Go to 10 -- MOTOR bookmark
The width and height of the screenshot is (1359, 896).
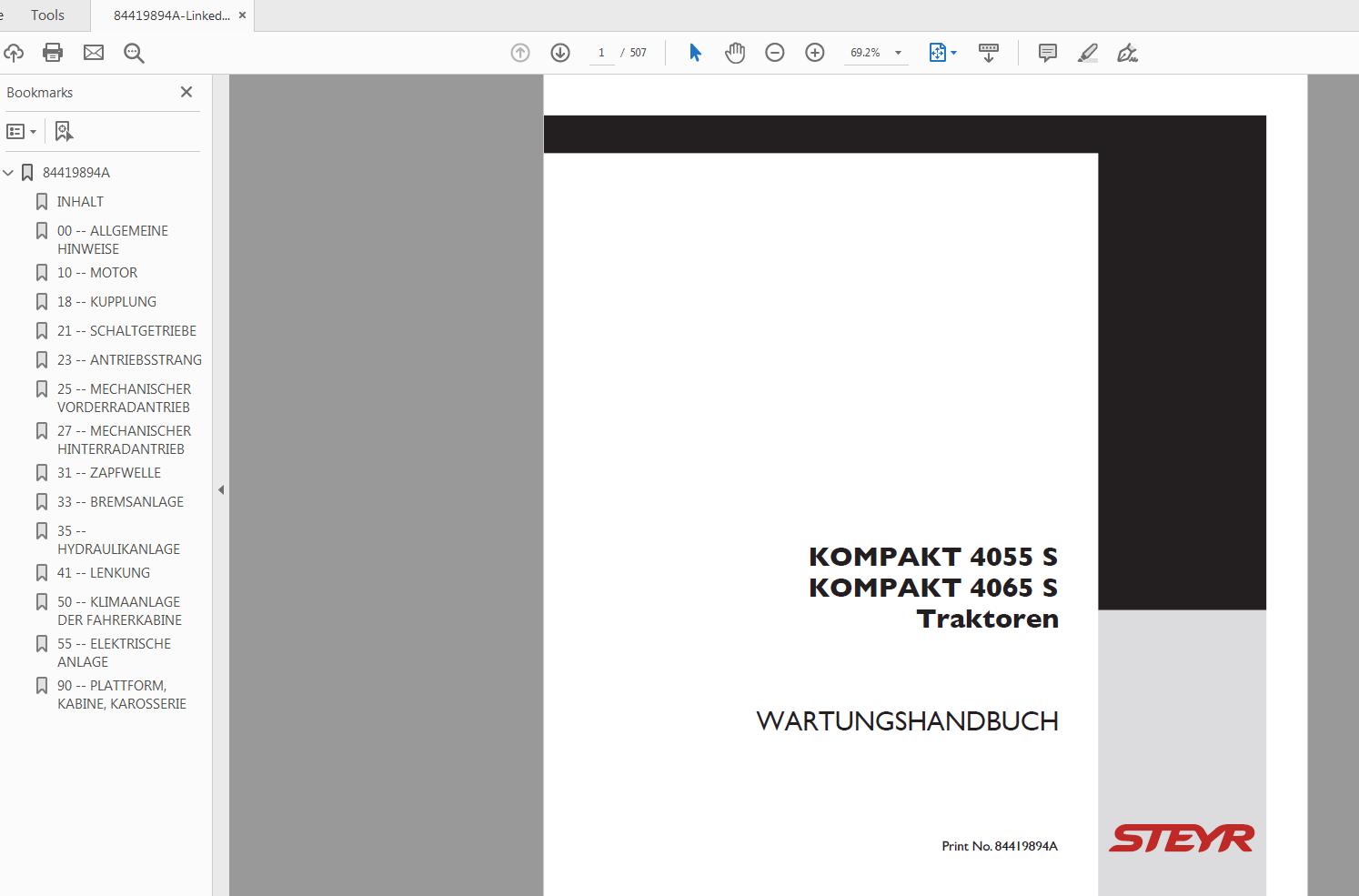pyautogui.click(x=97, y=273)
